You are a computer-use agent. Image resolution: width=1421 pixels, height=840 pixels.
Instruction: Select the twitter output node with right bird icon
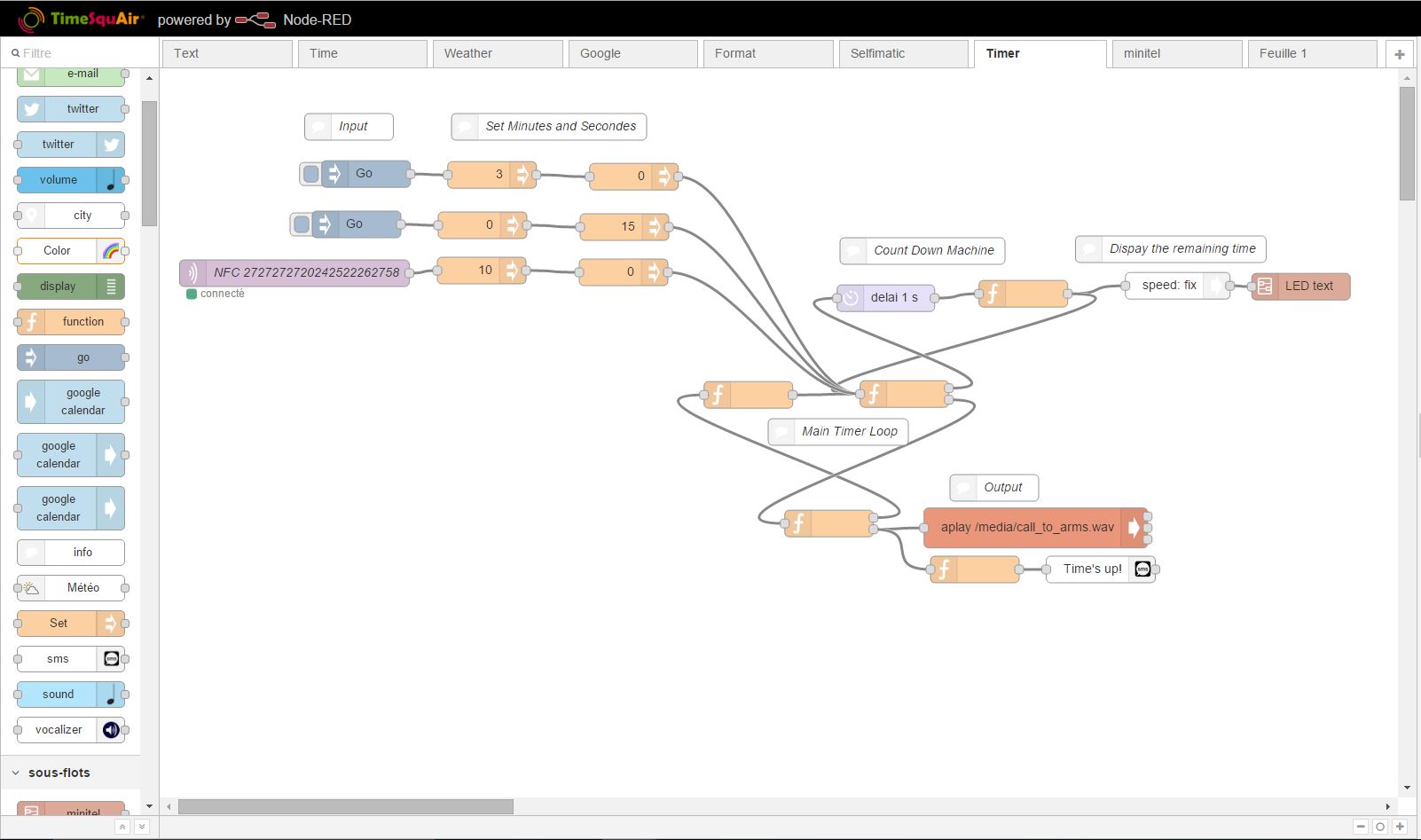71,145
